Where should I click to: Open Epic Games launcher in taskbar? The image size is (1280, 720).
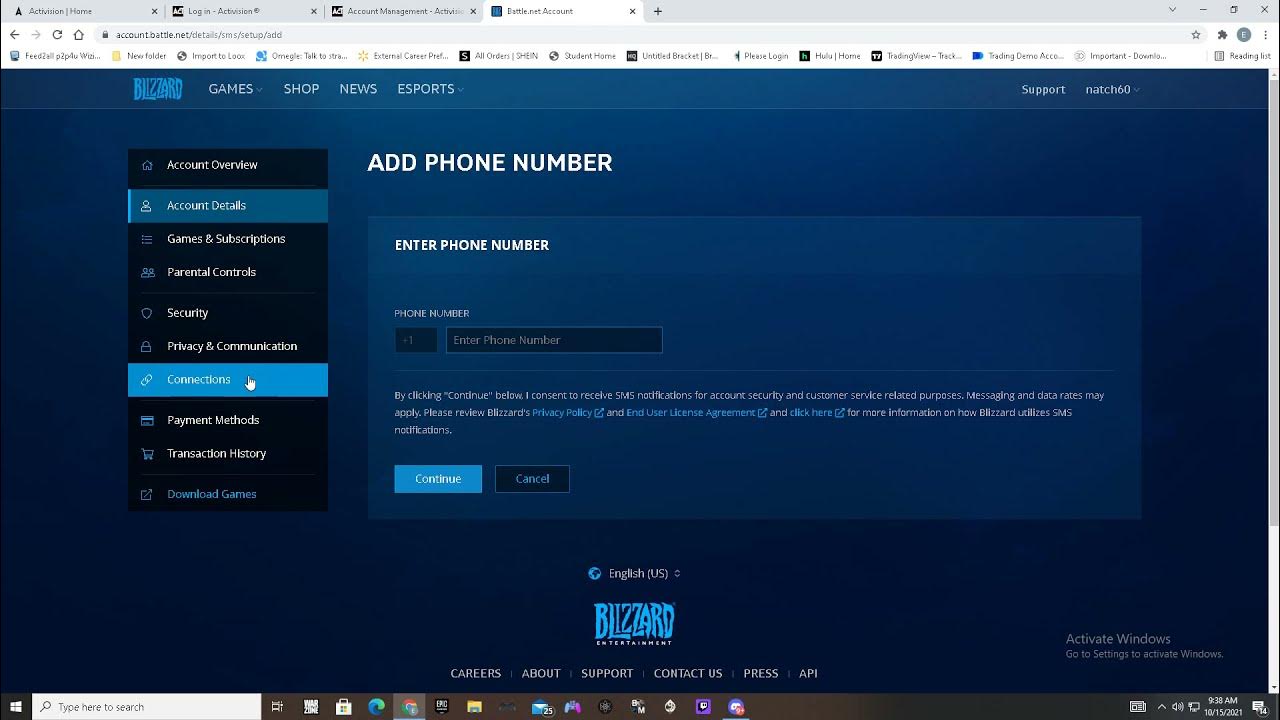click(x=442, y=707)
